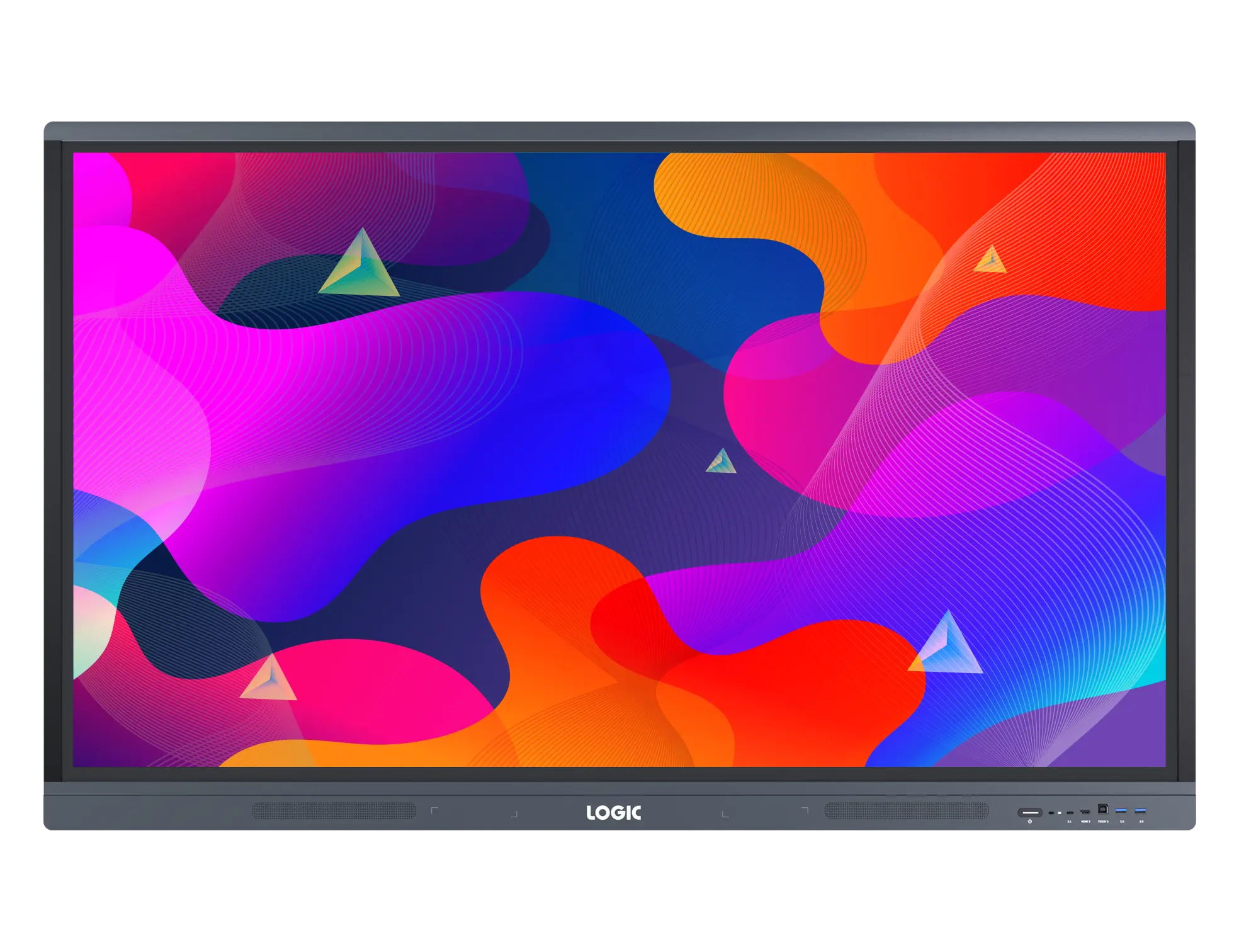Click the left blue USB 3.0 port
The height and width of the screenshot is (952, 1239).
1121,811
